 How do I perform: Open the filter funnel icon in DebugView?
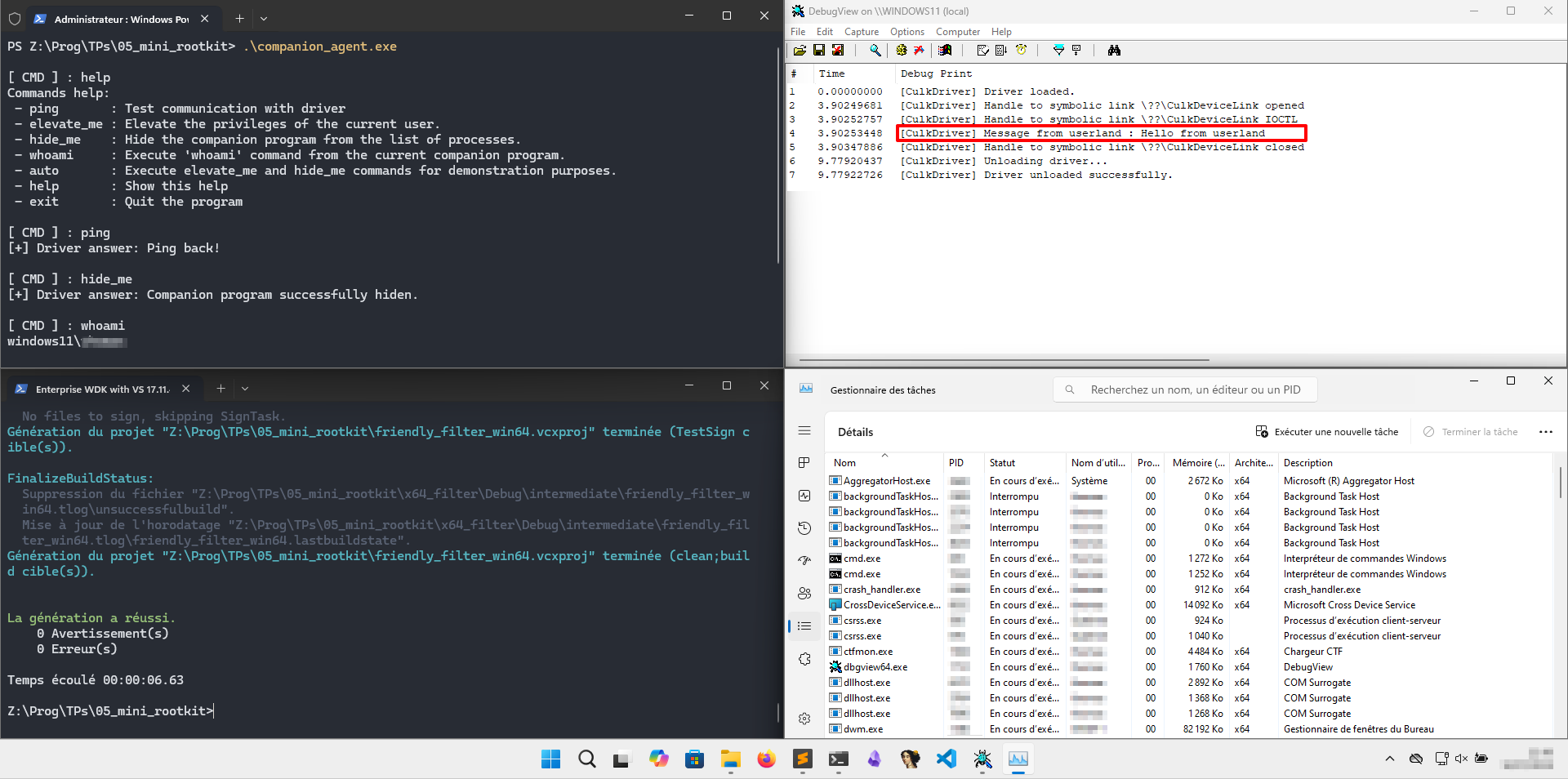coord(1057,50)
